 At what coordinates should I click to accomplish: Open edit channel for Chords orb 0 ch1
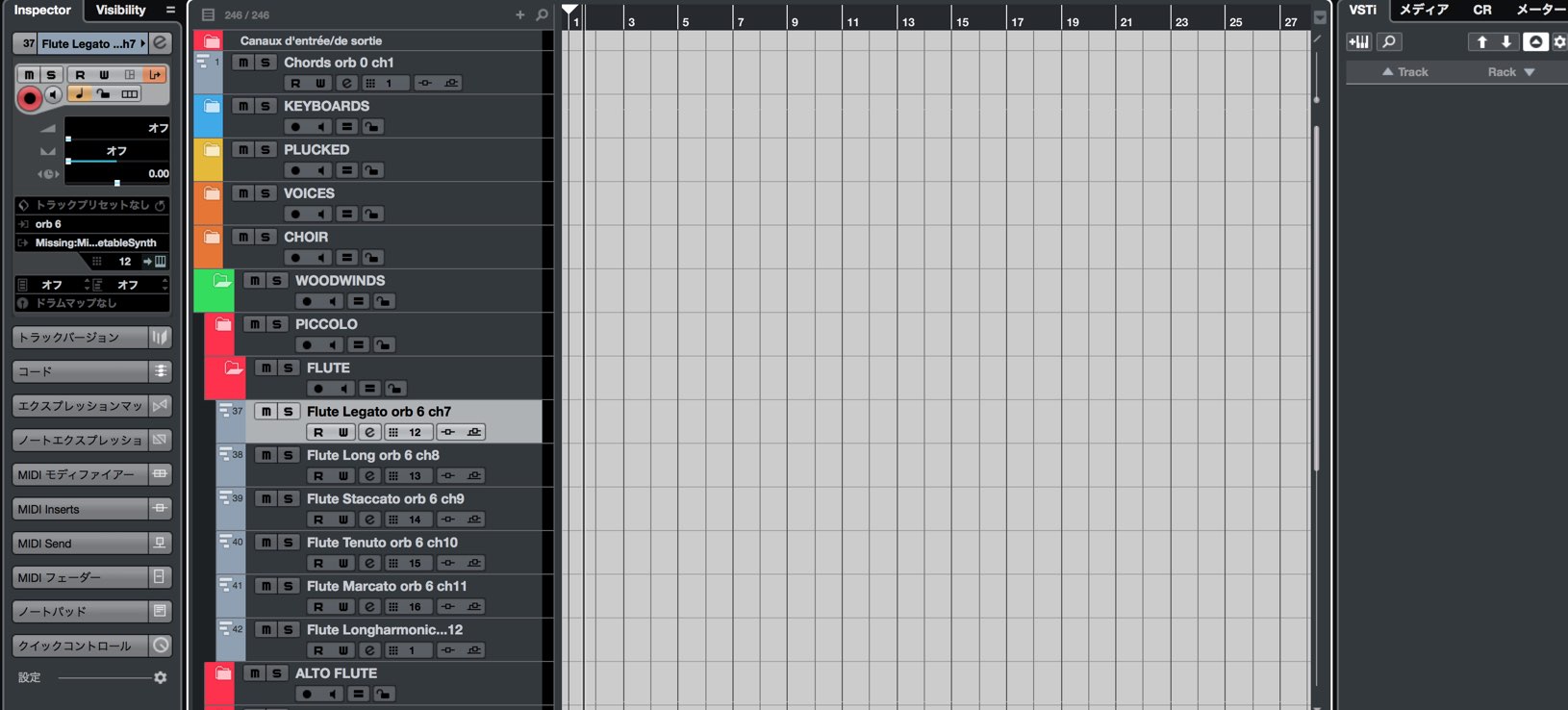point(346,83)
